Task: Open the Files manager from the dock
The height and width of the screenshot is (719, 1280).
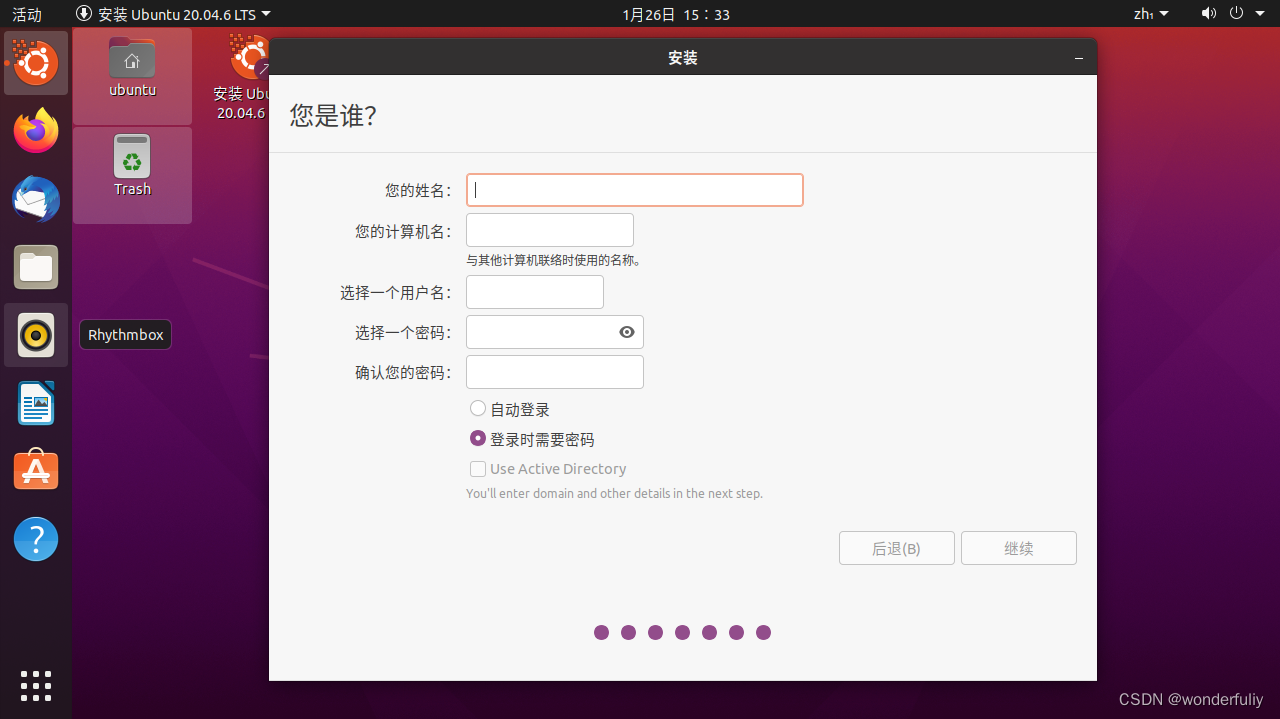Action: [x=36, y=267]
